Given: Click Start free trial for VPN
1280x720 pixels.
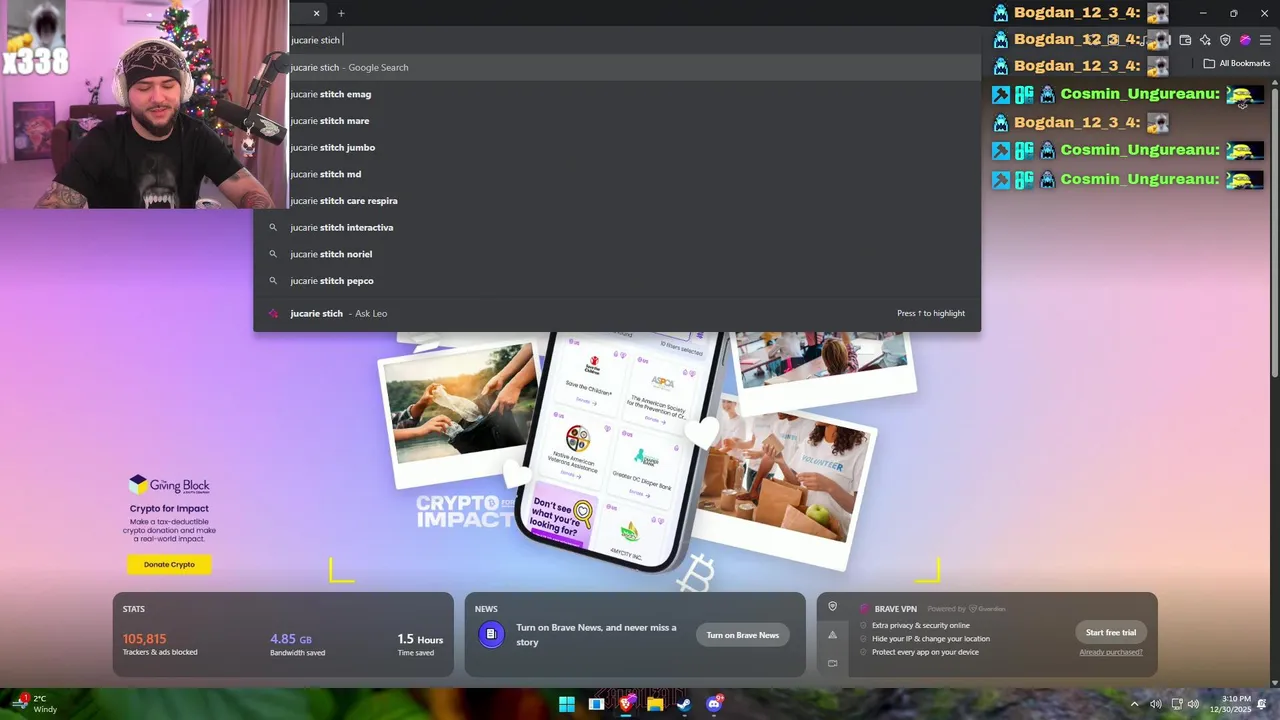Looking at the screenshot, I should point(1111,632).
